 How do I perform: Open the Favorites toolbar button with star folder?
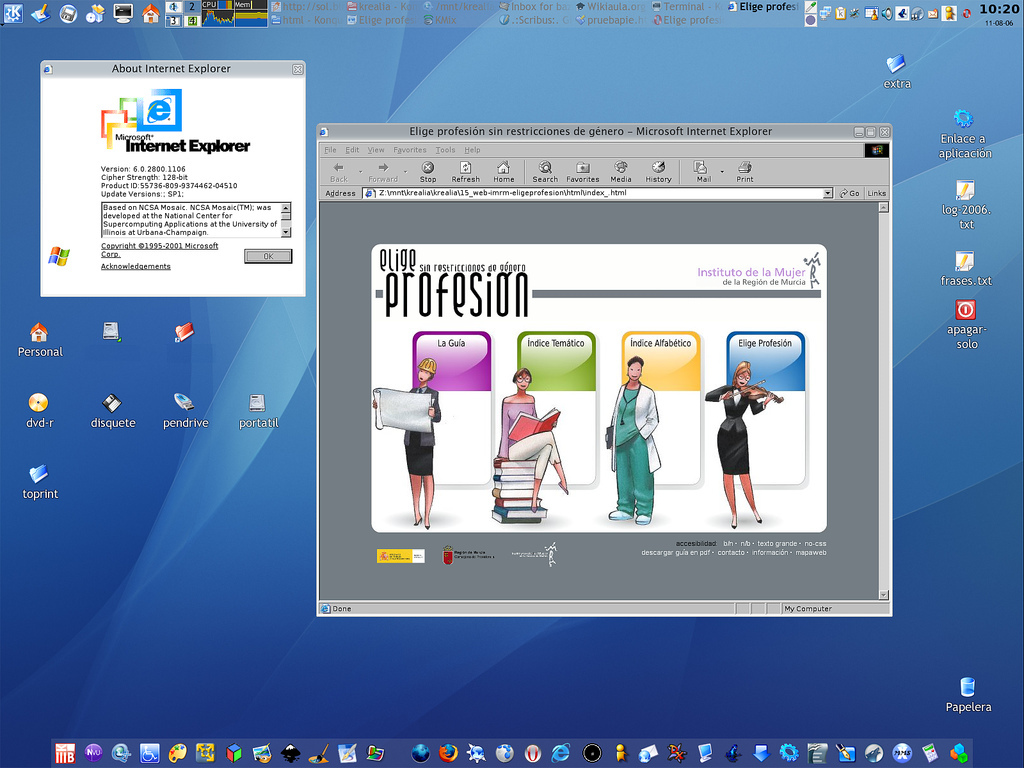click(583, 172)
